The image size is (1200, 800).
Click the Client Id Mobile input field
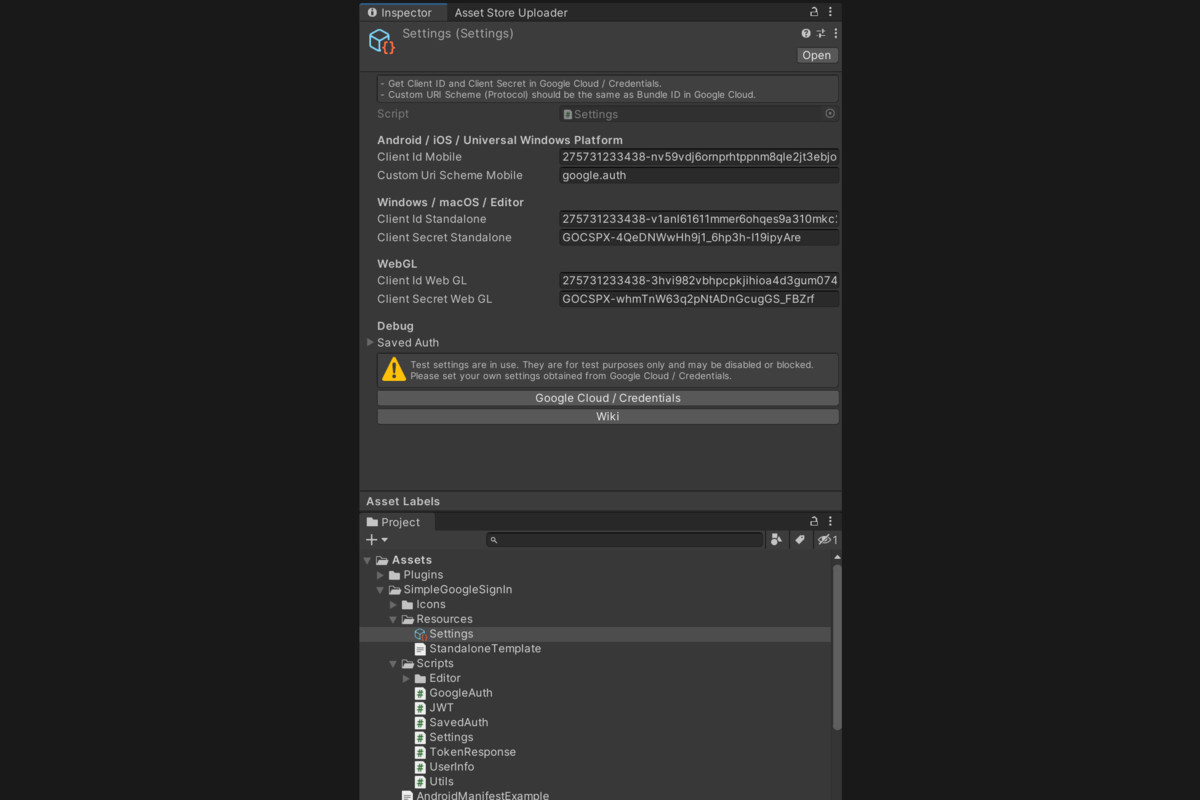699,157
